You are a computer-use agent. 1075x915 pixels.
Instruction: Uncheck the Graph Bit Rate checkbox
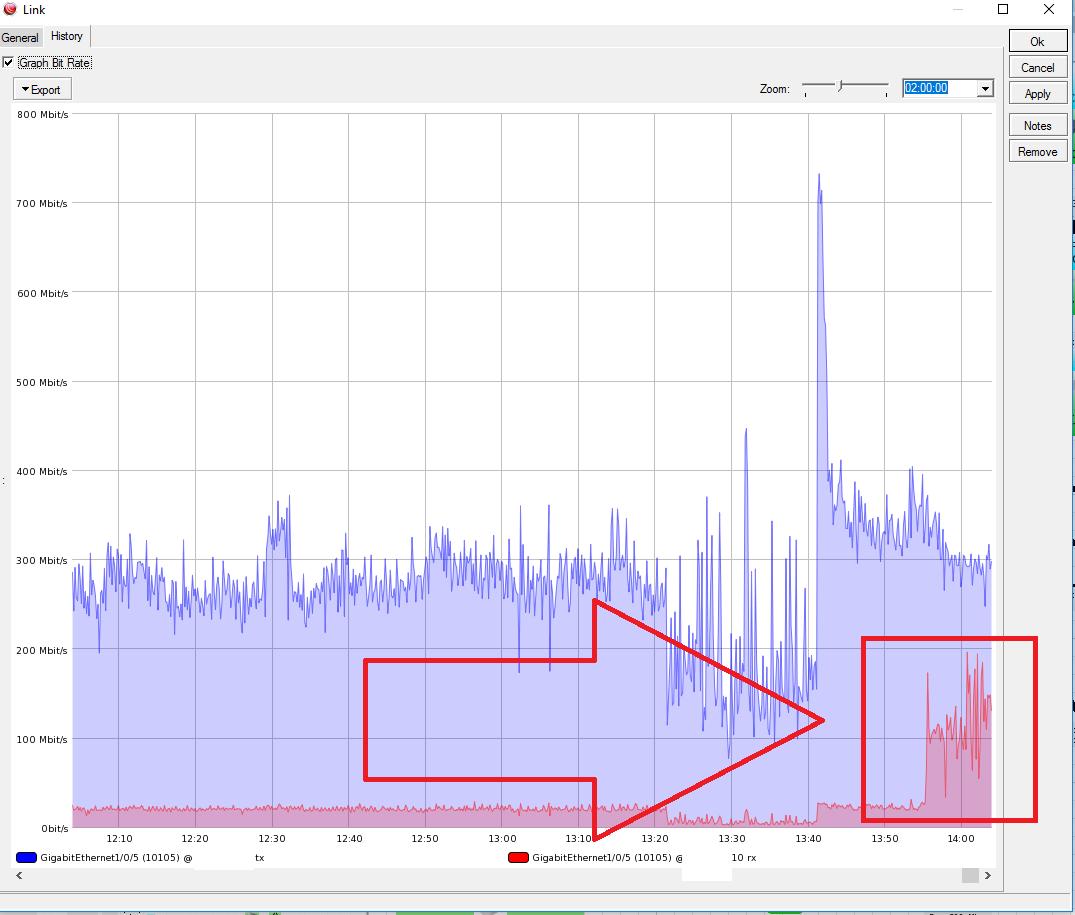(x=8, y=62)
